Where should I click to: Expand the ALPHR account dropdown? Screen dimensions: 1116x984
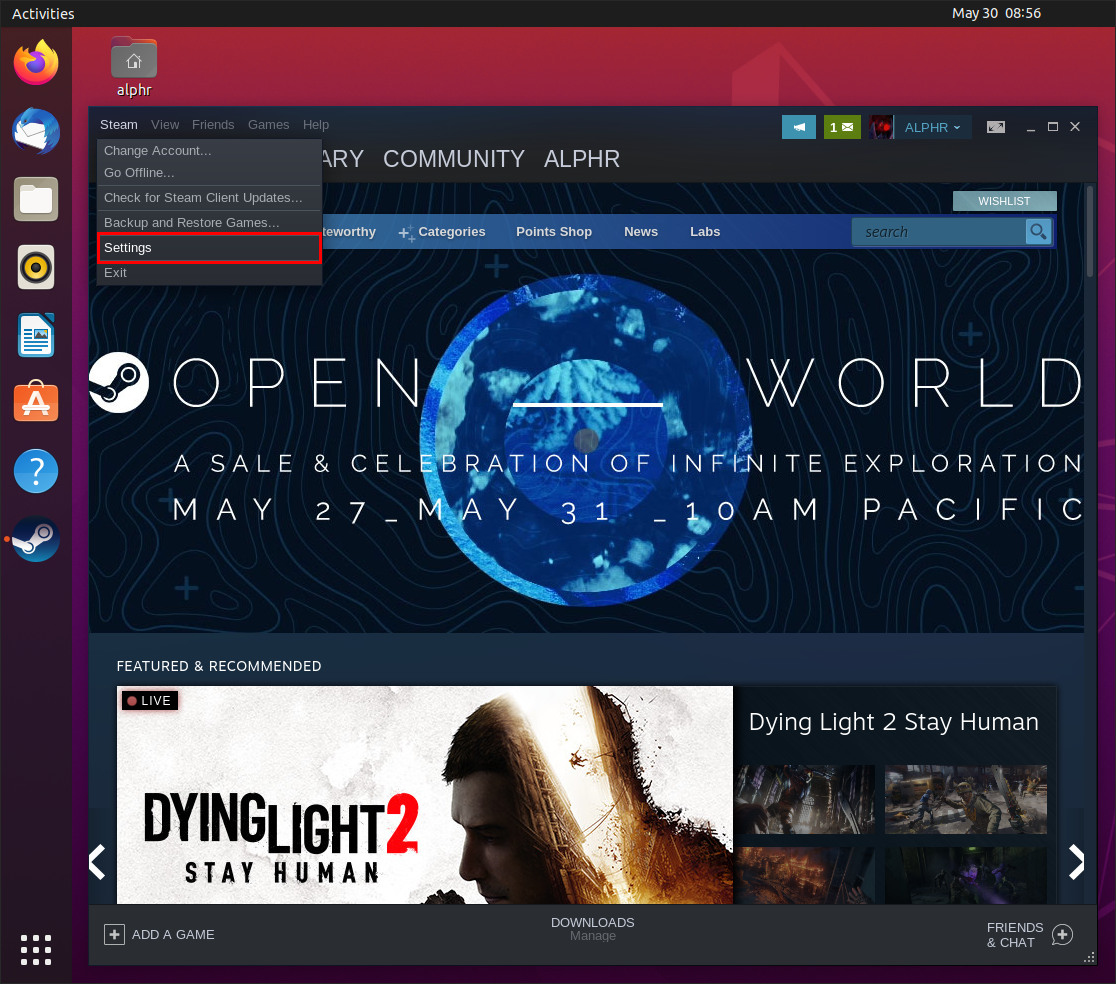coord(932,127)
